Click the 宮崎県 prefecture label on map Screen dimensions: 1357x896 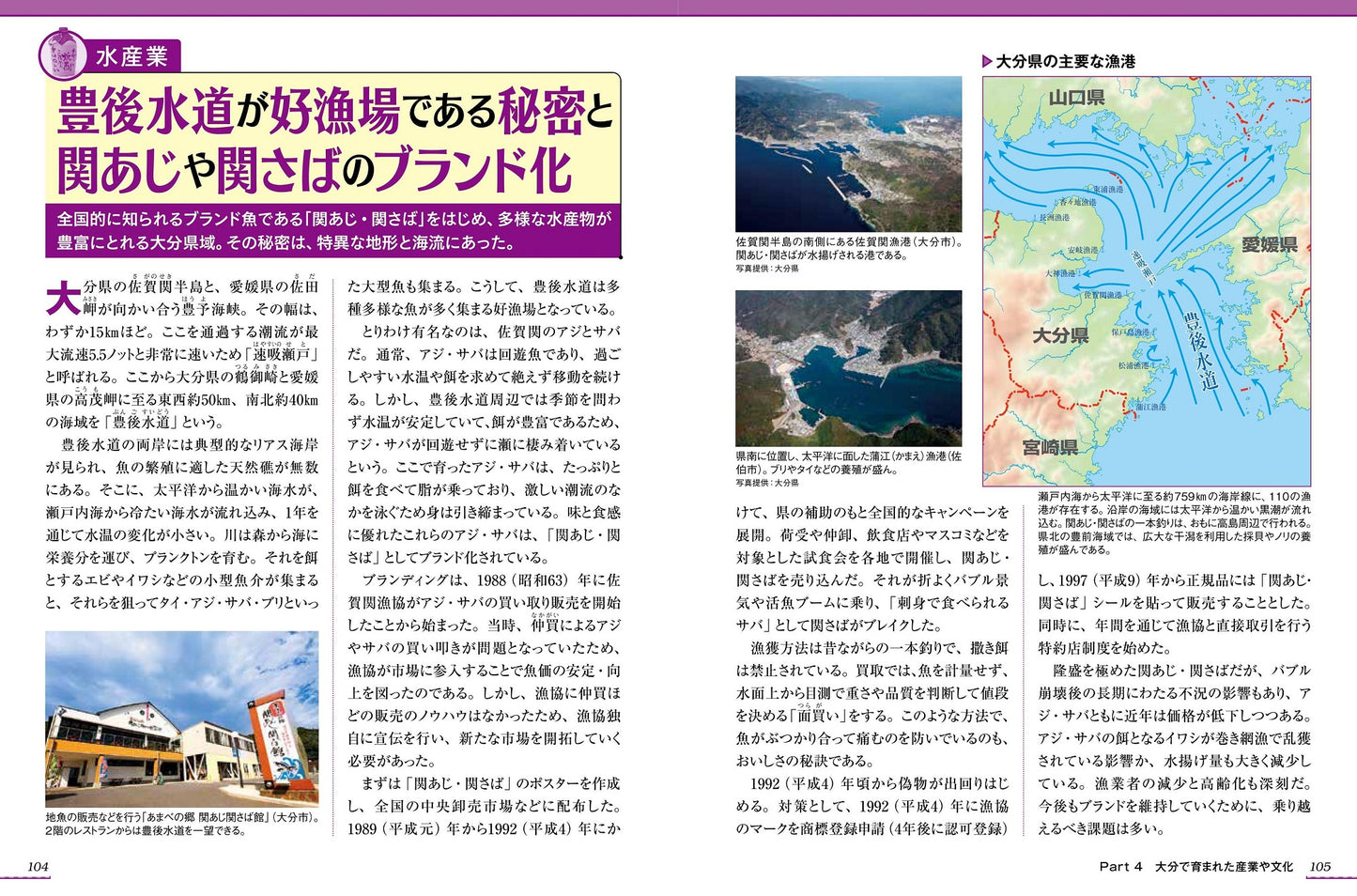pos(1050,447)
